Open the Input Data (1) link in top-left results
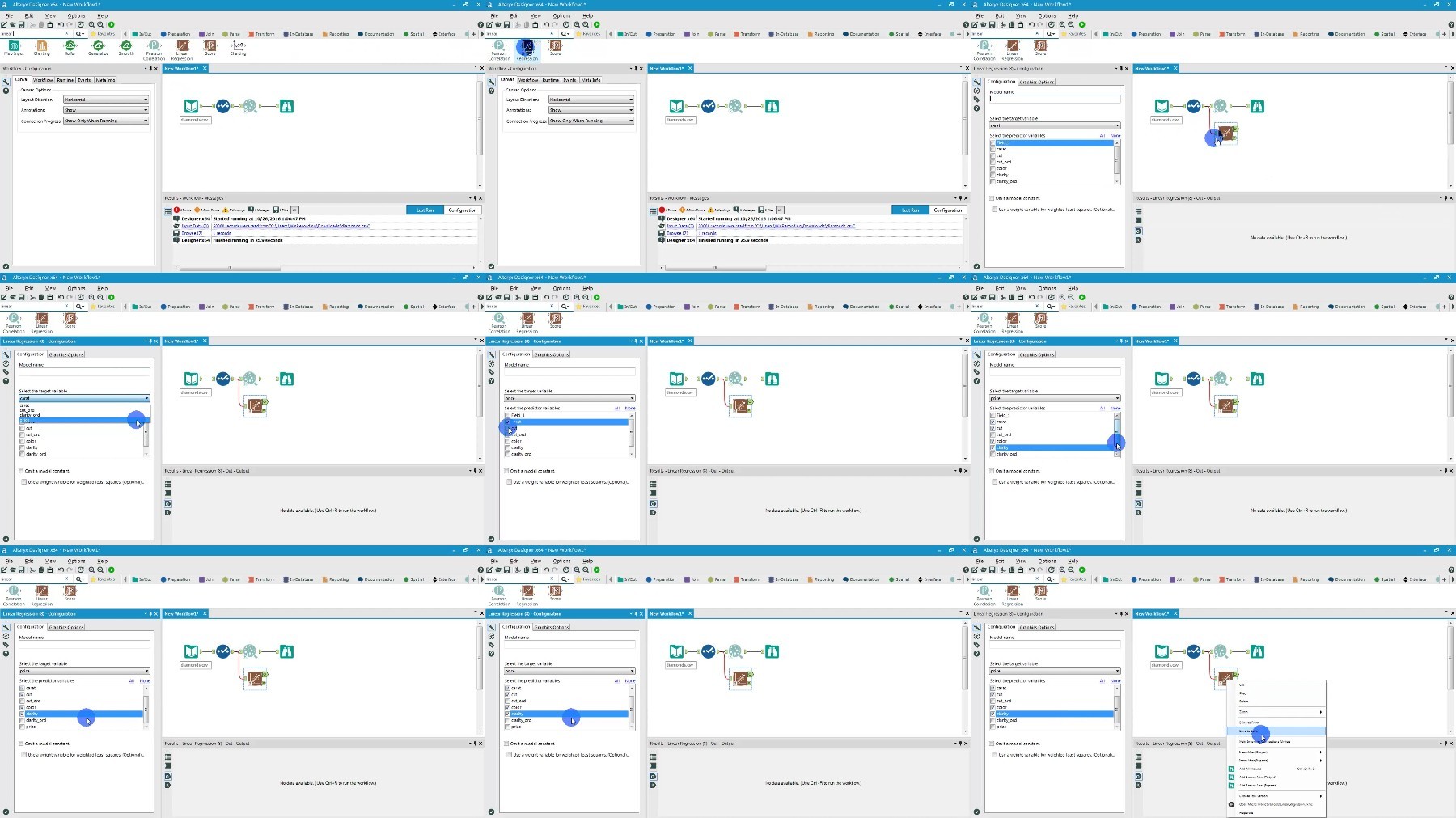This screenshot has height=818, width=1456. click(x=195, y=226)
